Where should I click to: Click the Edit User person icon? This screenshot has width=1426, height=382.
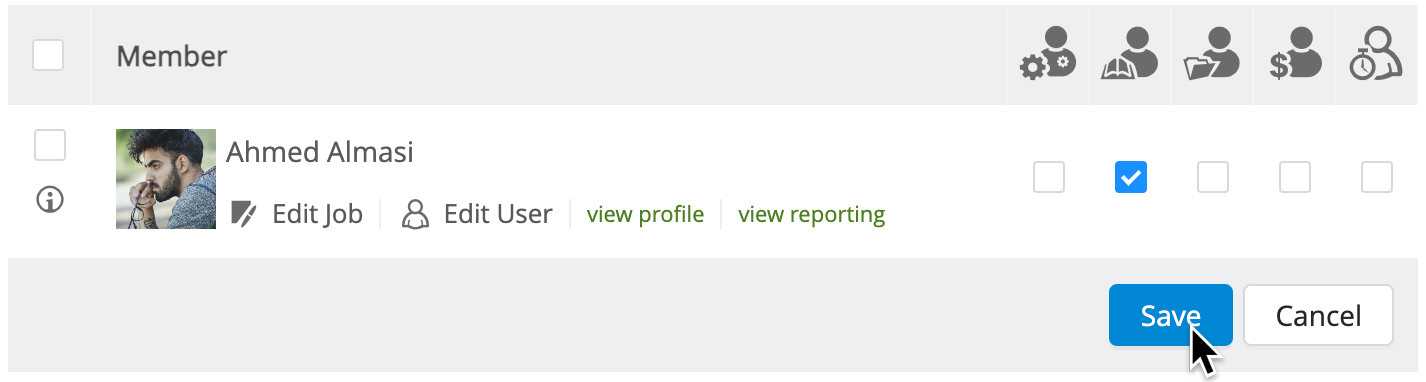pyautogui.click(x=415, y=214)
